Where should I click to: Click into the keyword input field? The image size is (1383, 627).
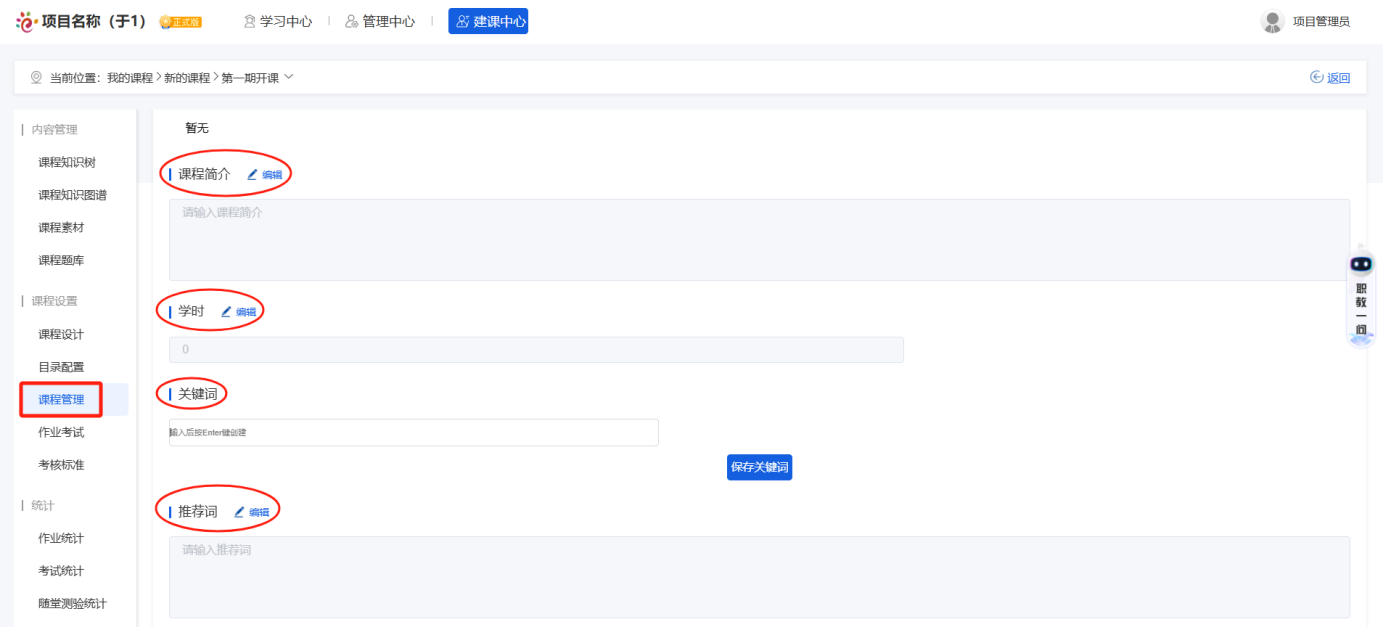coord(413,432)
